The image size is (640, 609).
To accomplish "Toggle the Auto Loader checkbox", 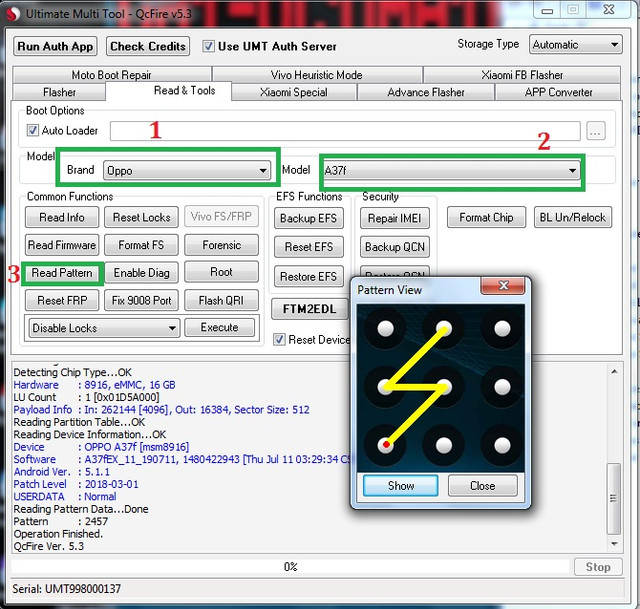I will 32,131.
